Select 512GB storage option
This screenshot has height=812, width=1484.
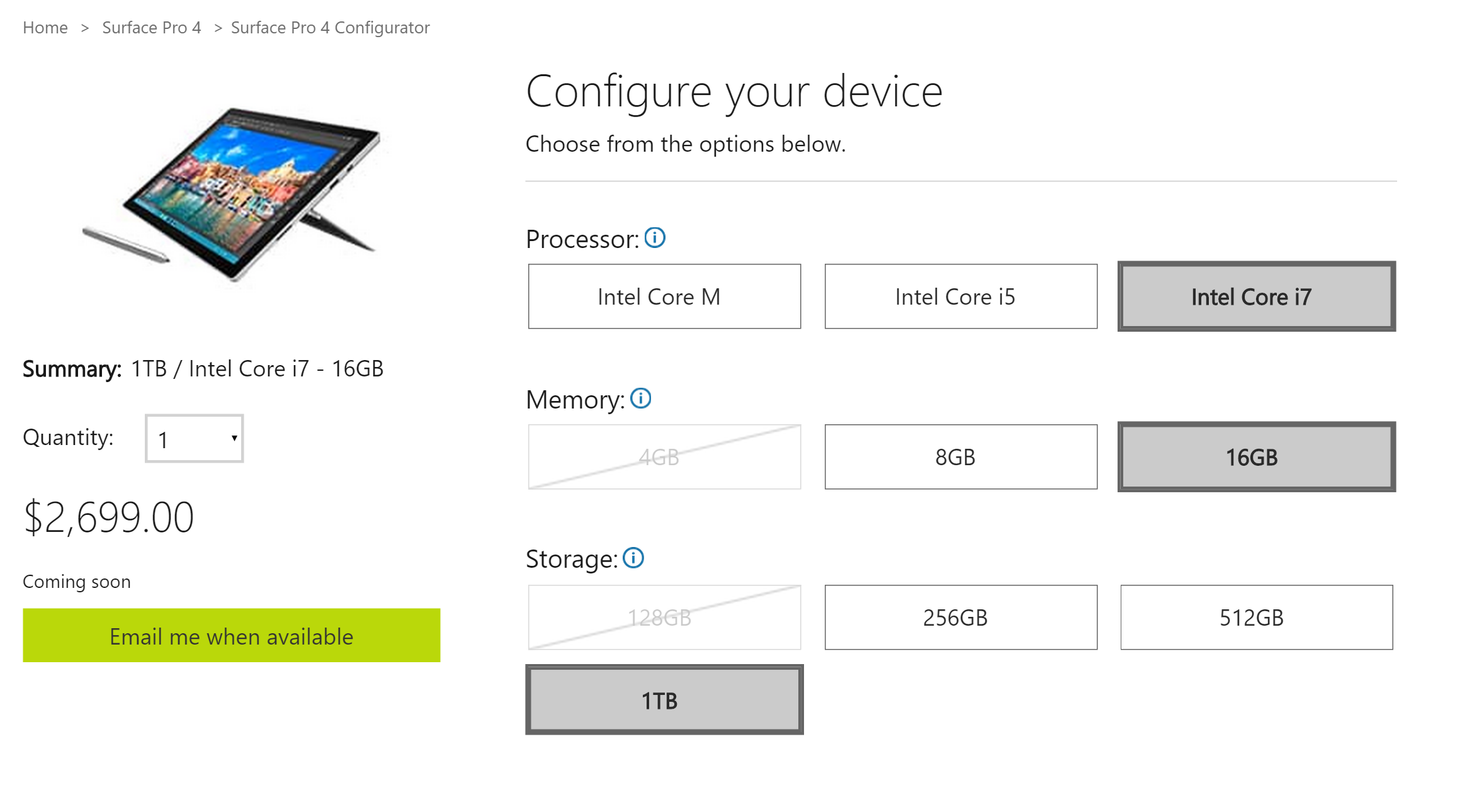point(1254,617)
